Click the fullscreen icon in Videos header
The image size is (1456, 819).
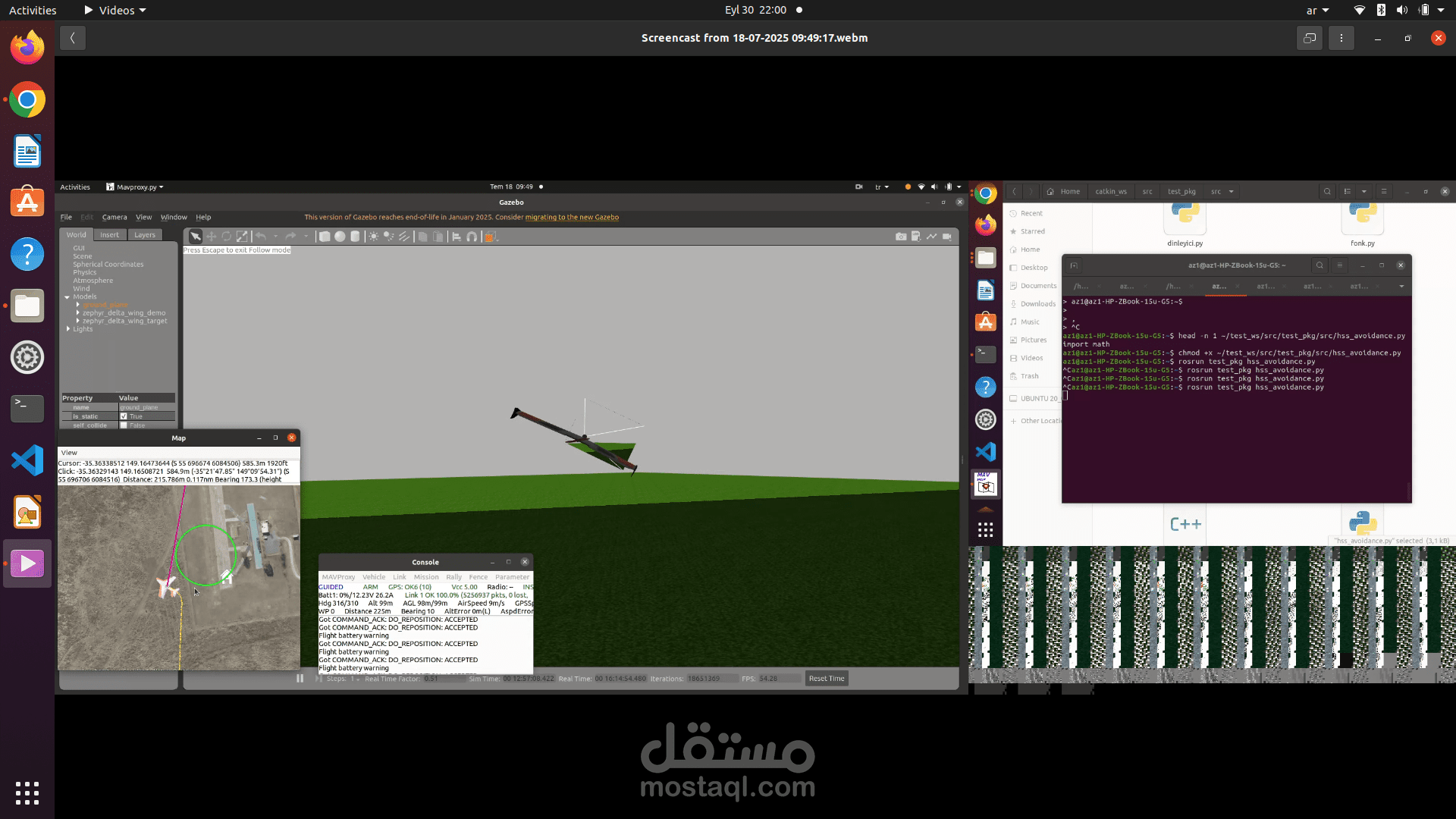1310,38
